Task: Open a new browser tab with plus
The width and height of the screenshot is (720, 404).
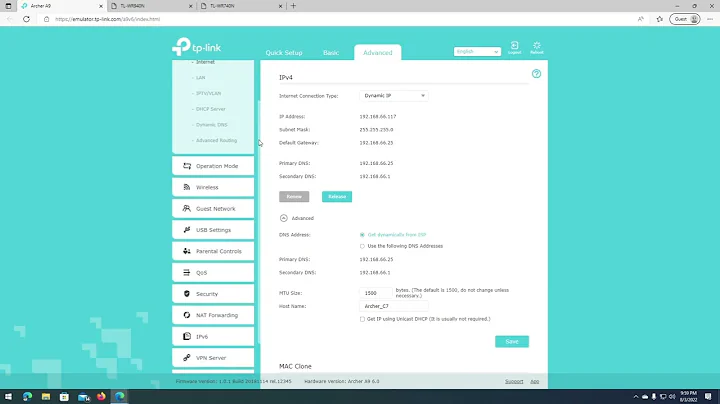Action: click(x=293, y=6)
